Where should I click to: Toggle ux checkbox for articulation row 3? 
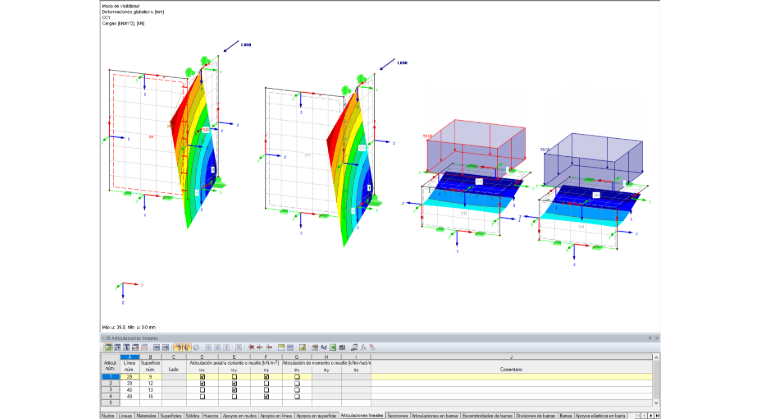click(202, 390)
